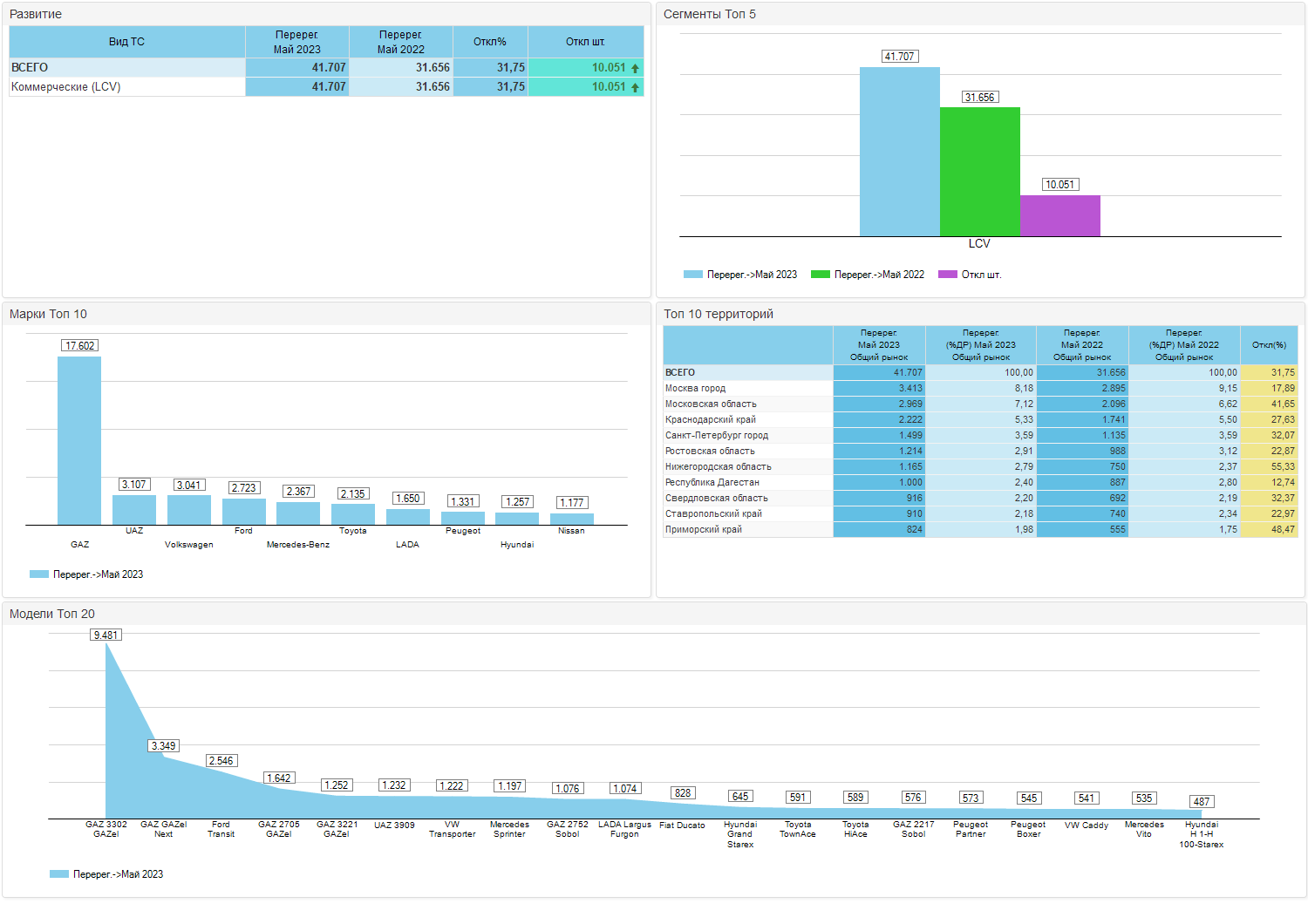Image resolution: width=1308 pixels, height=924 pixels.
Task: Select the GAZ bar labeled 17.602
Action: (x=79, y=440)
